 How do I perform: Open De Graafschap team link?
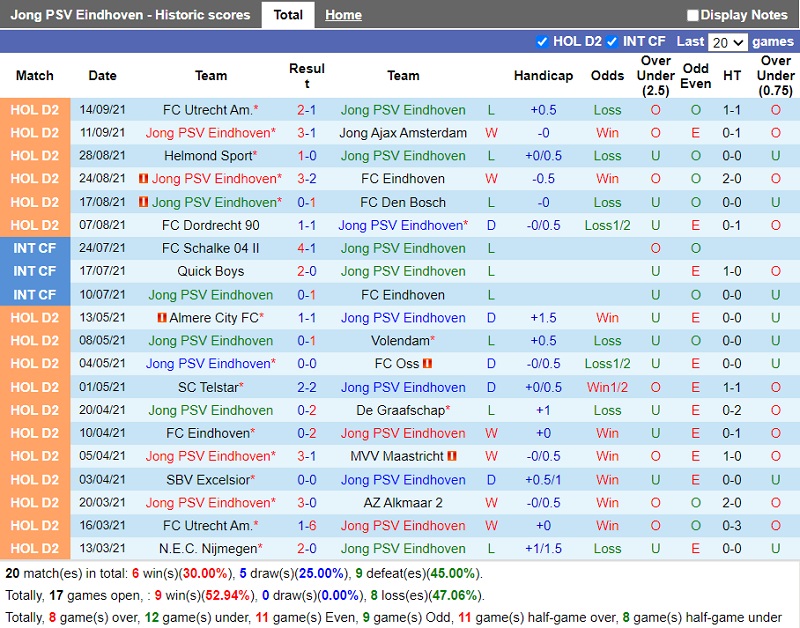[403, 410]
